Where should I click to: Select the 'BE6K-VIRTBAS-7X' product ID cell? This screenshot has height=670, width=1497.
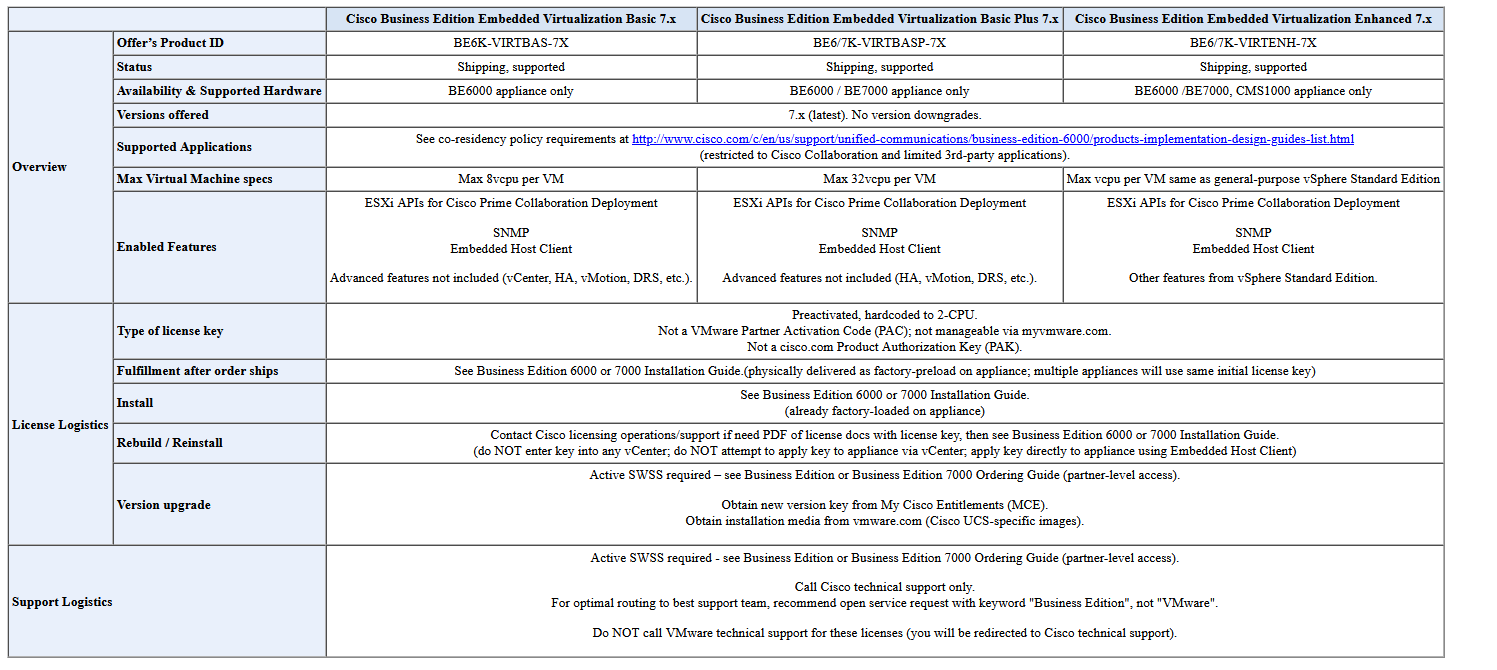[x=511, y=43]
